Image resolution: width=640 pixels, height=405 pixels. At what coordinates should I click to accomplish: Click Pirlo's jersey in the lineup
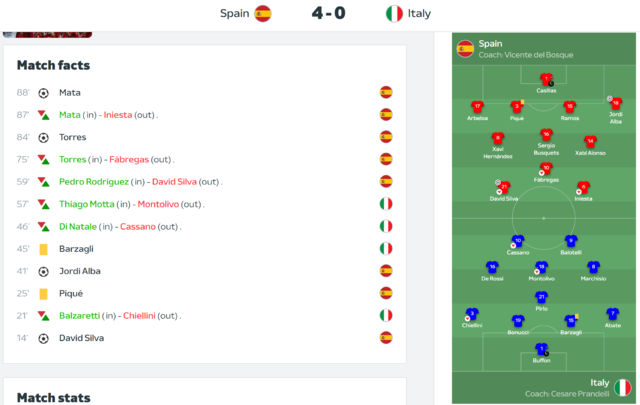(x=542, y=297)
